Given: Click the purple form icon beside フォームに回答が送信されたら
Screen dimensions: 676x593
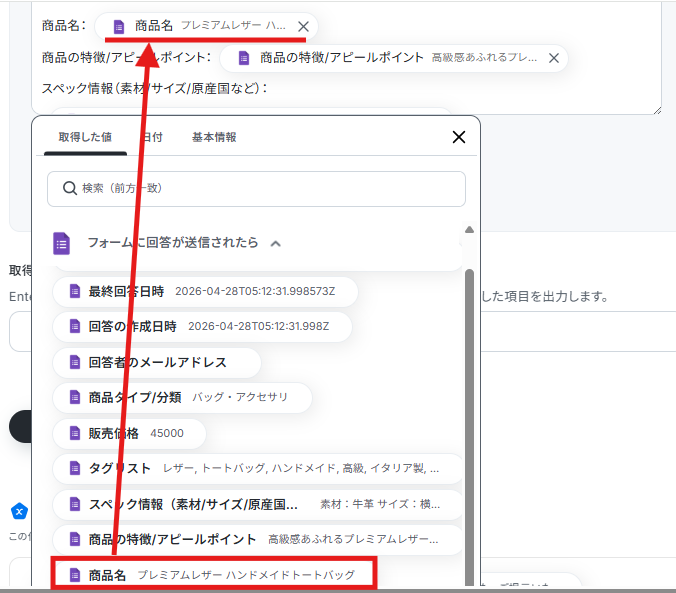Looking at the screenshot, I should click(x=61, y=243).
